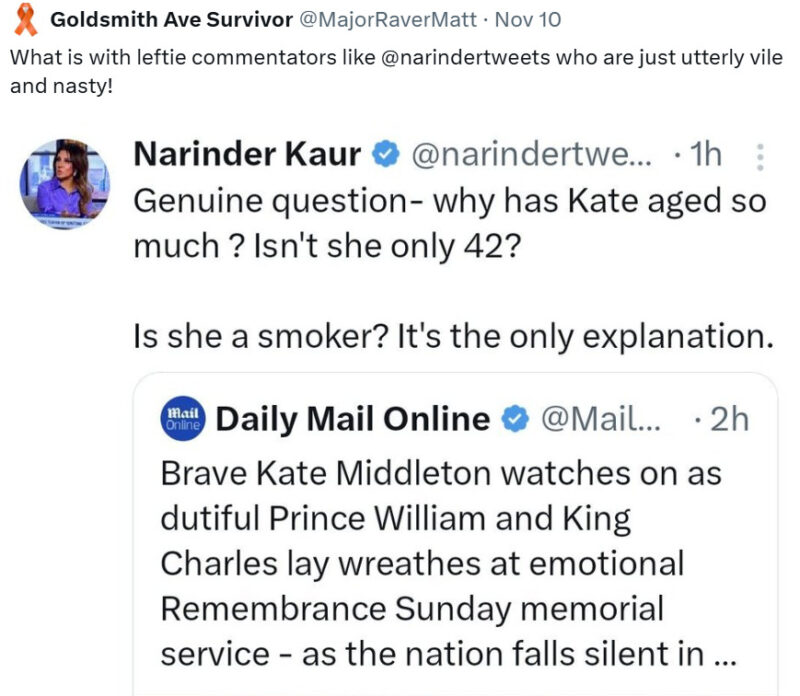800x696 pixels.
Task: Click the 'What is with leftie commentators' text
Action: pyautogui.click(x=190, y=56)
